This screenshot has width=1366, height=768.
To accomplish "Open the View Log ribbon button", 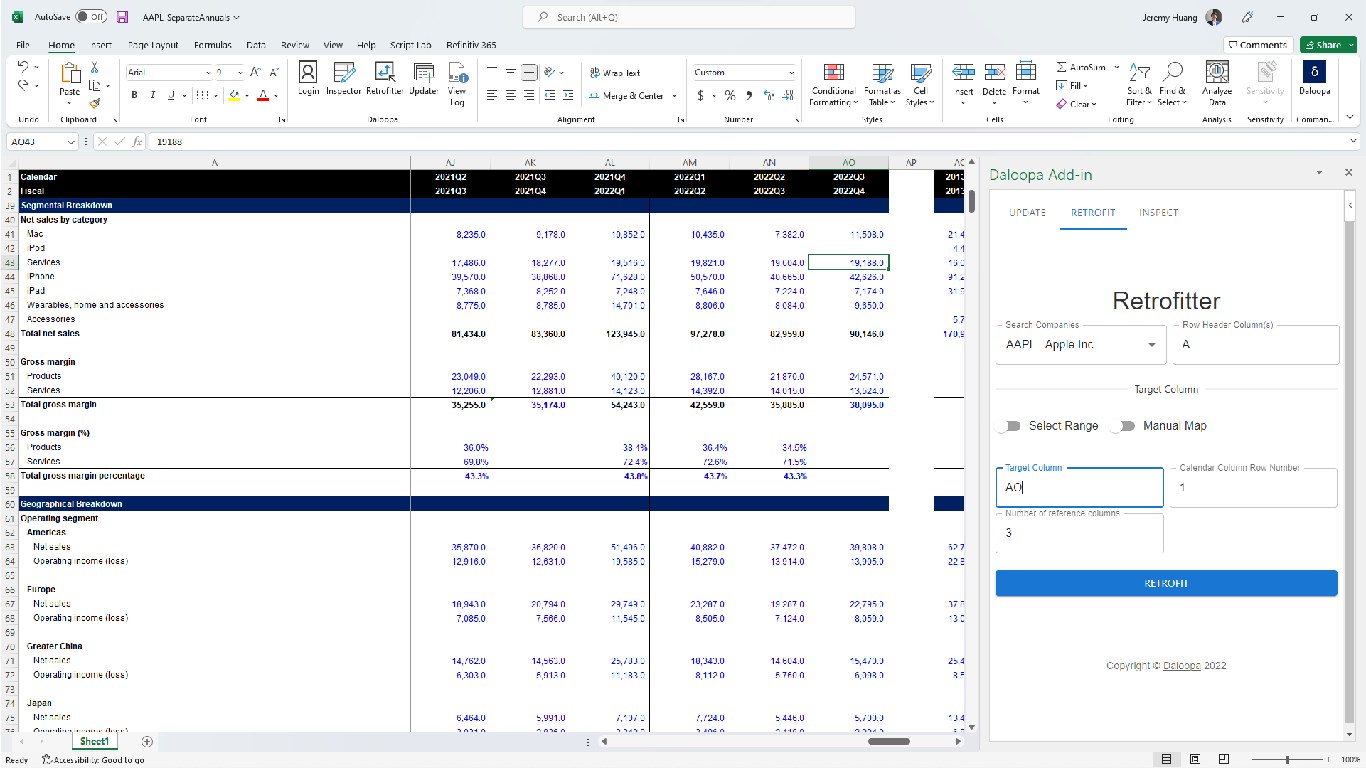I will [457, 84].
